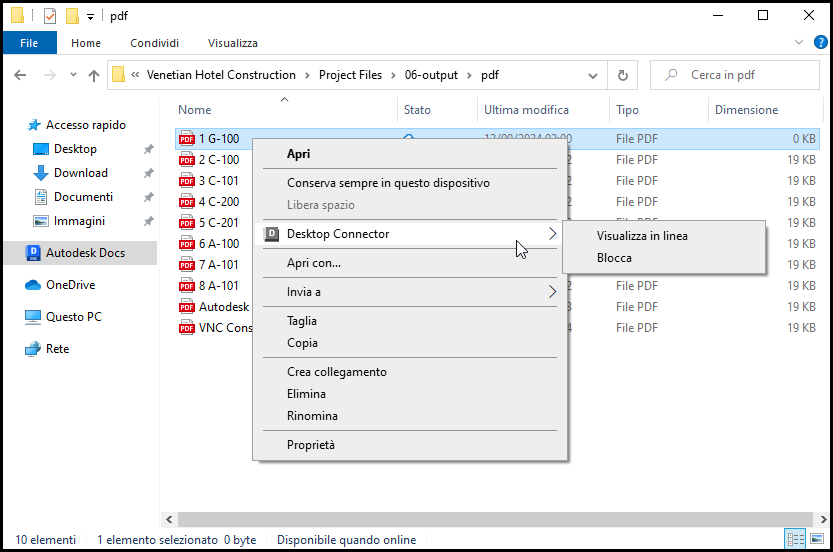Choose Rinomina from context menu

(x=312, y=416)
